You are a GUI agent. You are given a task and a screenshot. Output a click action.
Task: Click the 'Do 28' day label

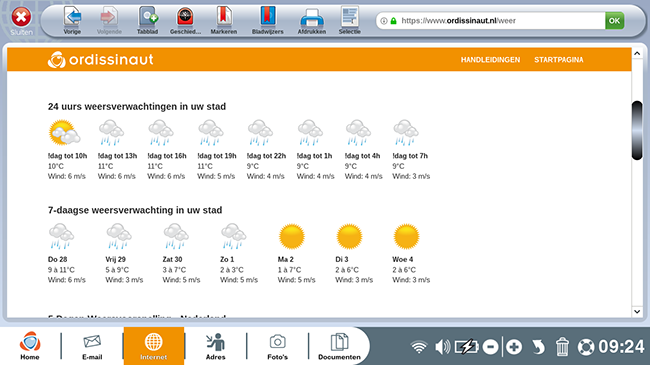pos(58,259)
